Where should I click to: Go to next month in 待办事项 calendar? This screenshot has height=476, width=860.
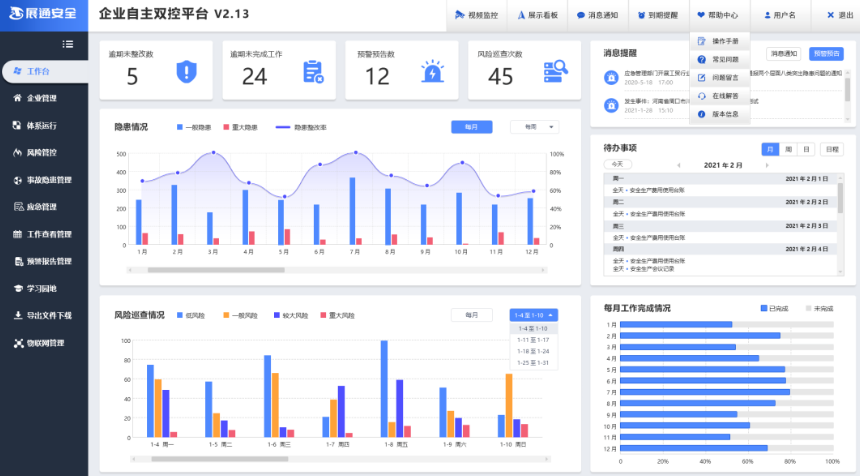coord(767,165)
